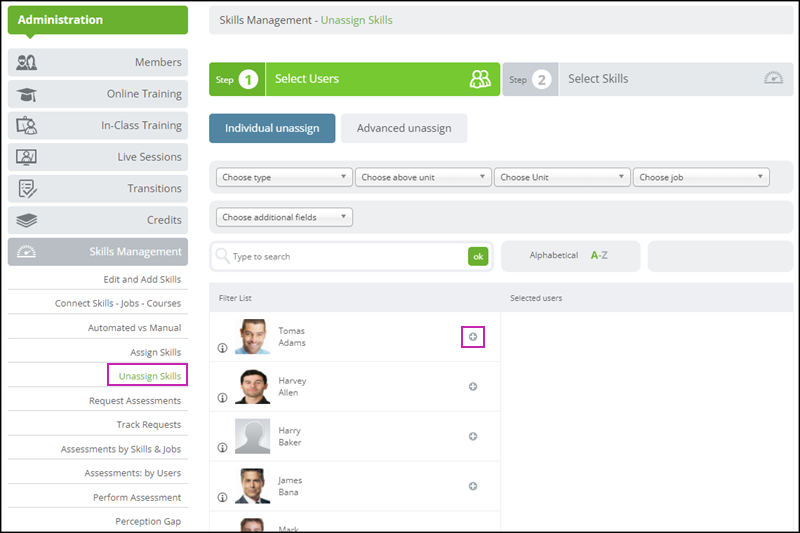Click the Skills Management gauge icon
800x533 pixels.
(27, 251)
